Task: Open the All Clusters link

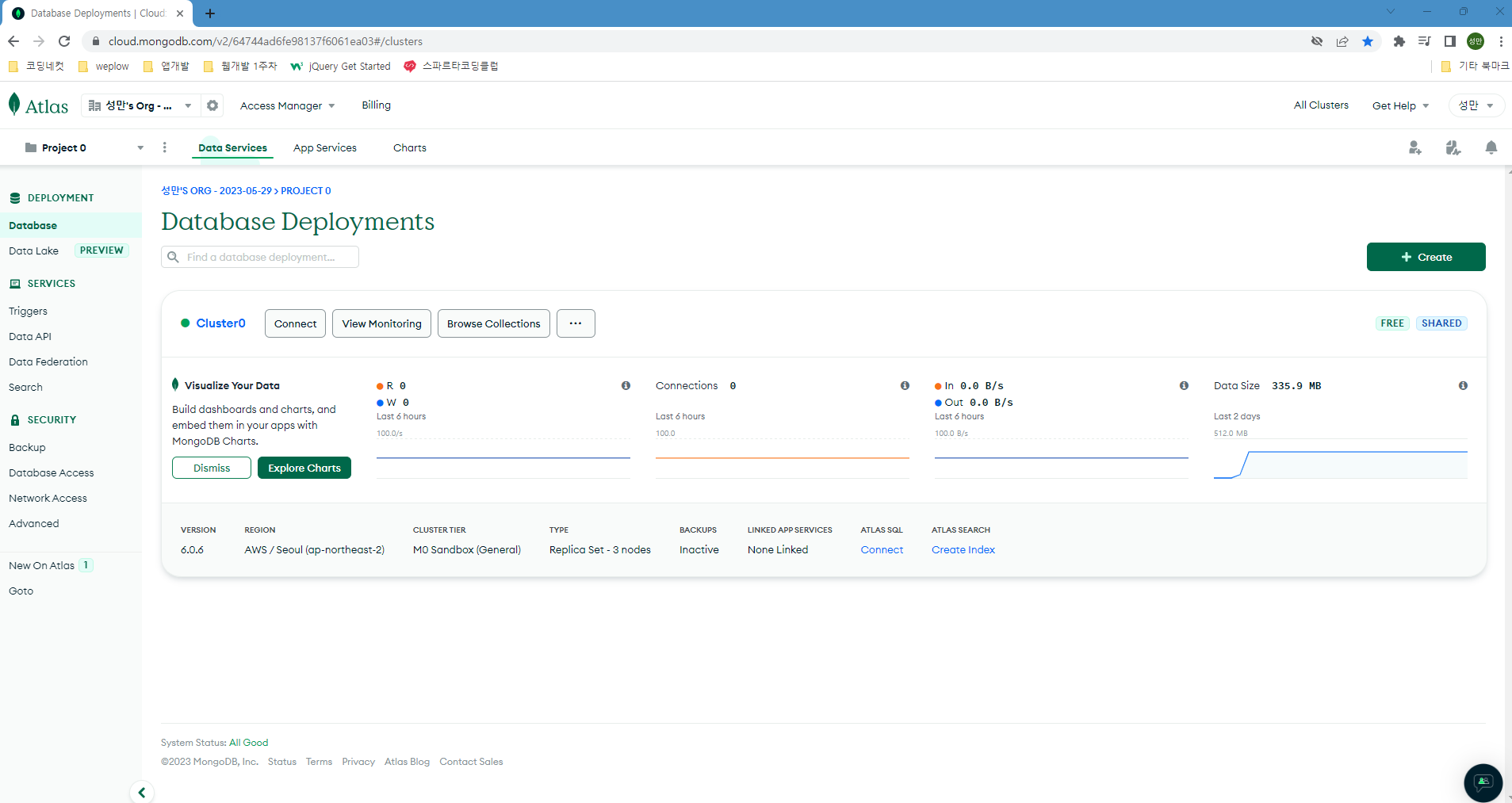Action: coord(1321,105)
